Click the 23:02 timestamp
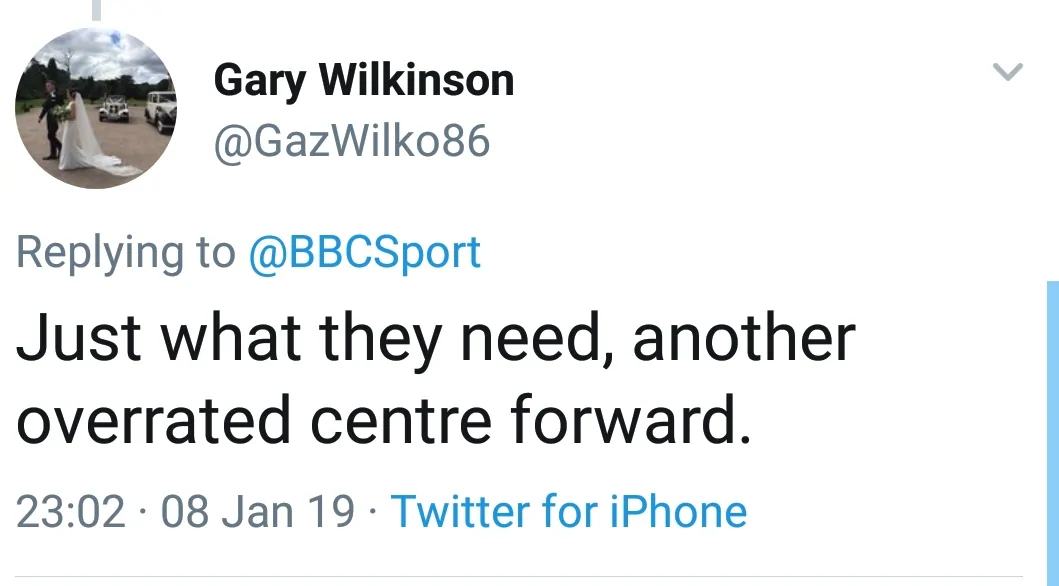The height and width of the screenshot is (586, 1059). pyautogui.click(x=71, y=511)
